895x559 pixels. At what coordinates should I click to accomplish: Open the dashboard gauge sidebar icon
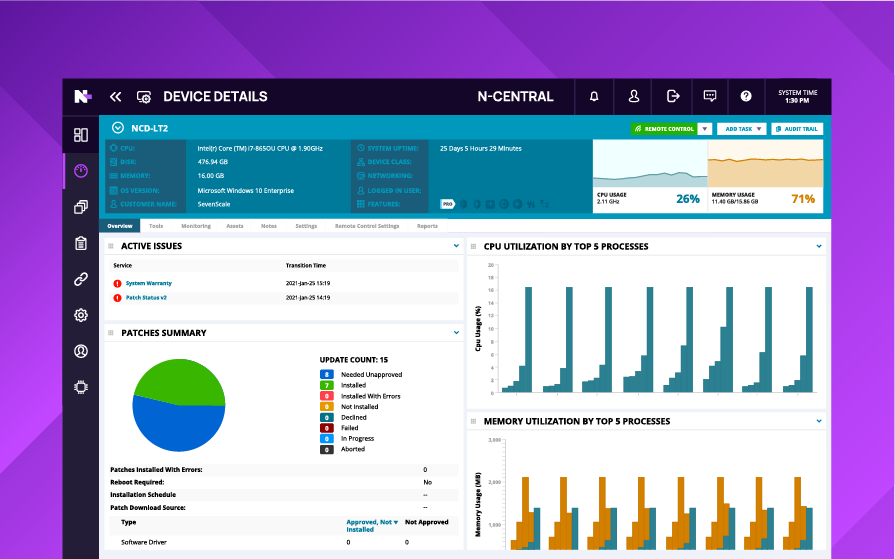[81, 171]
